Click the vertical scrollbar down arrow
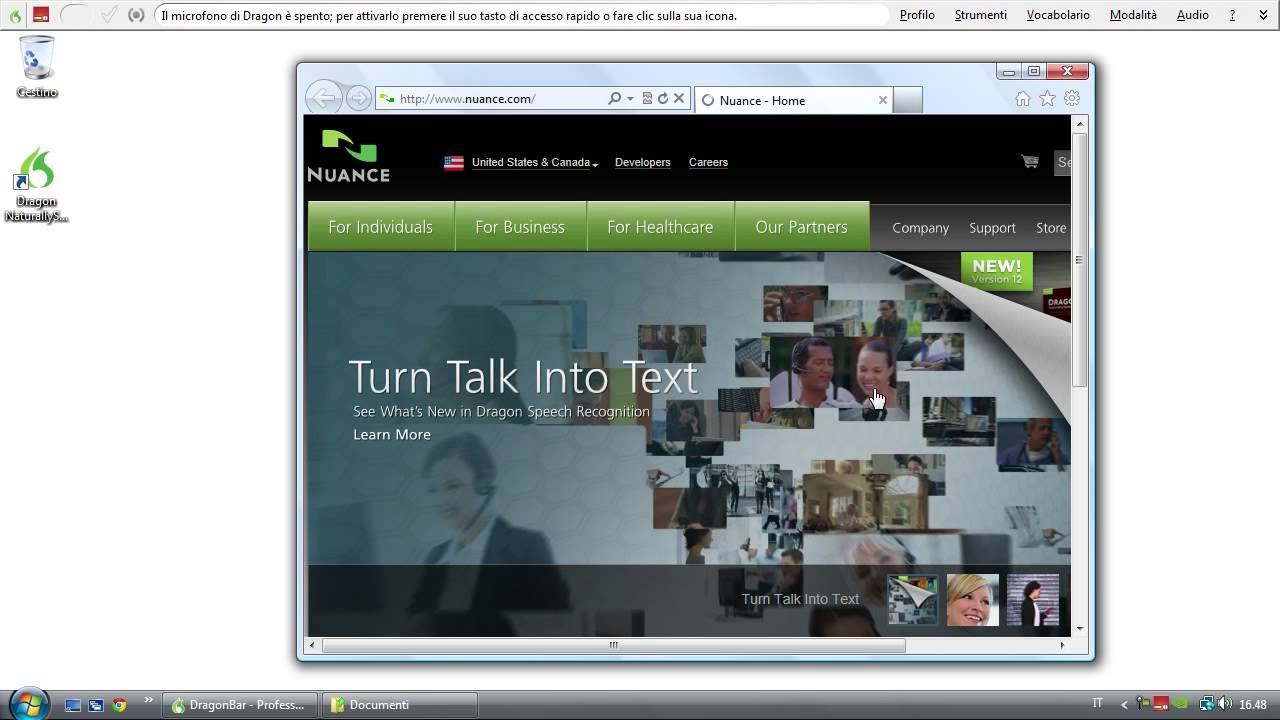The height and width of the screenshot is (720, 1280). point(1080,628)
